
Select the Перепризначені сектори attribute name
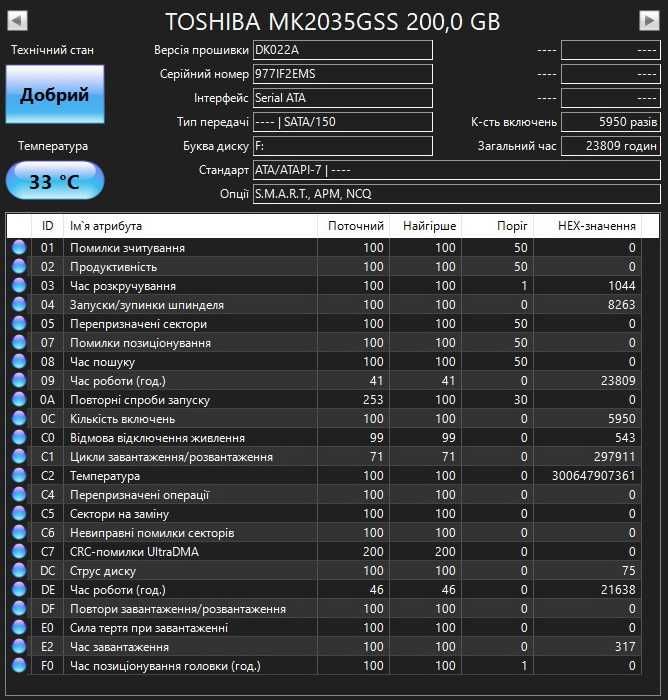(138, 324)
